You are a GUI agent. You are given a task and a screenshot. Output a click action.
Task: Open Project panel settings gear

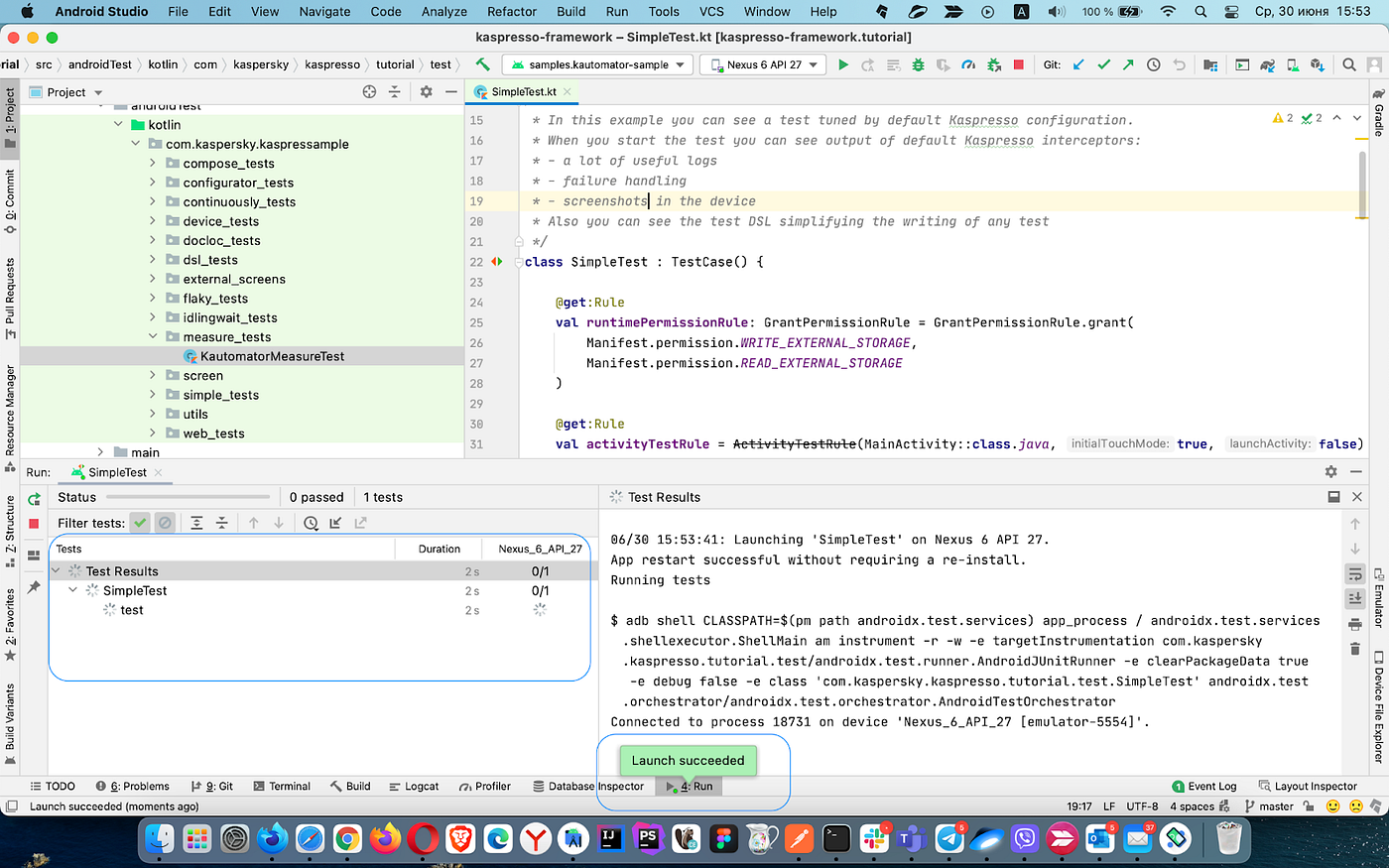click(426, 91)
